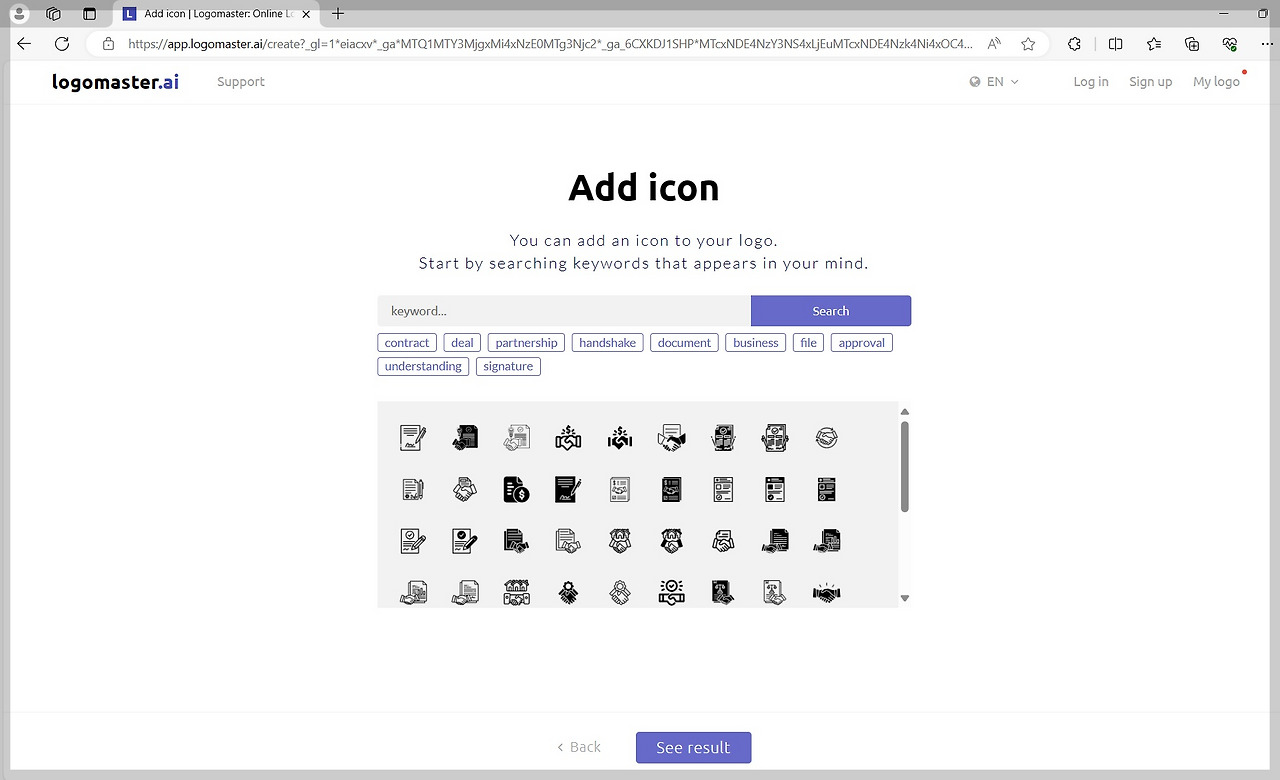Choose the business keyword tag
Image resolution: width=1280 pixels, height=780 pixels.
click(x=756, y=343)
